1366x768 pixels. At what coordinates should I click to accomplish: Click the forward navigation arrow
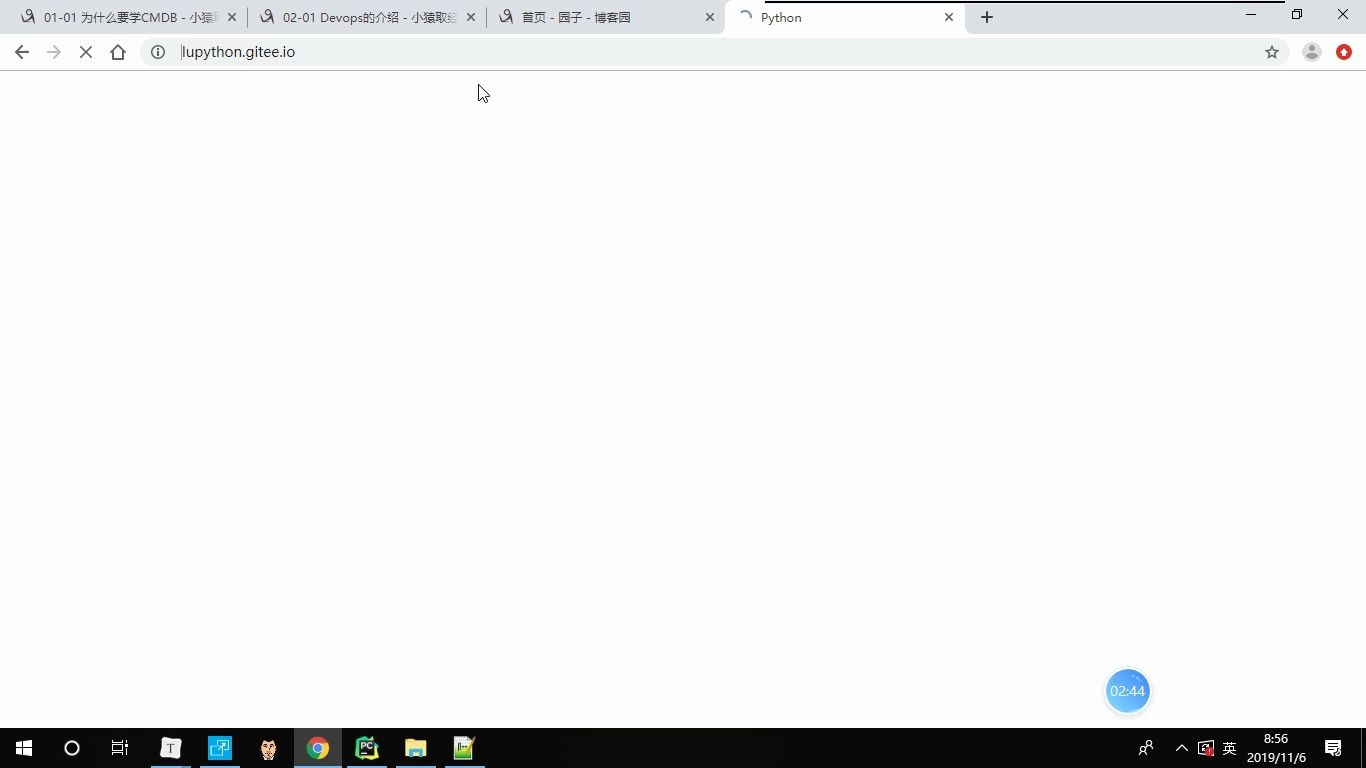[x=54, y=52]
